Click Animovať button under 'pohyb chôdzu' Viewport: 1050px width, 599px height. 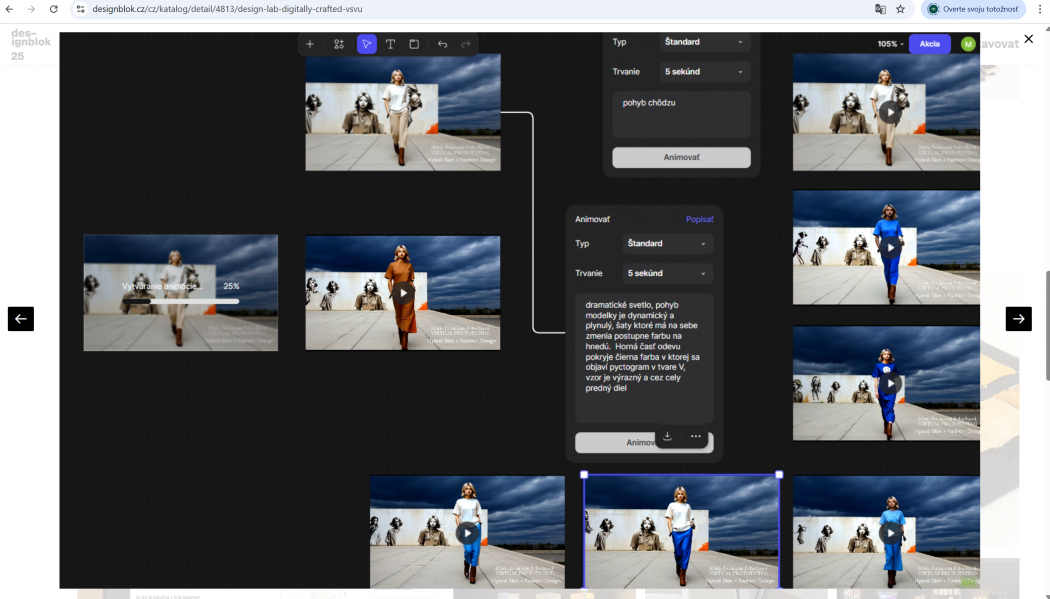[681, 158]
